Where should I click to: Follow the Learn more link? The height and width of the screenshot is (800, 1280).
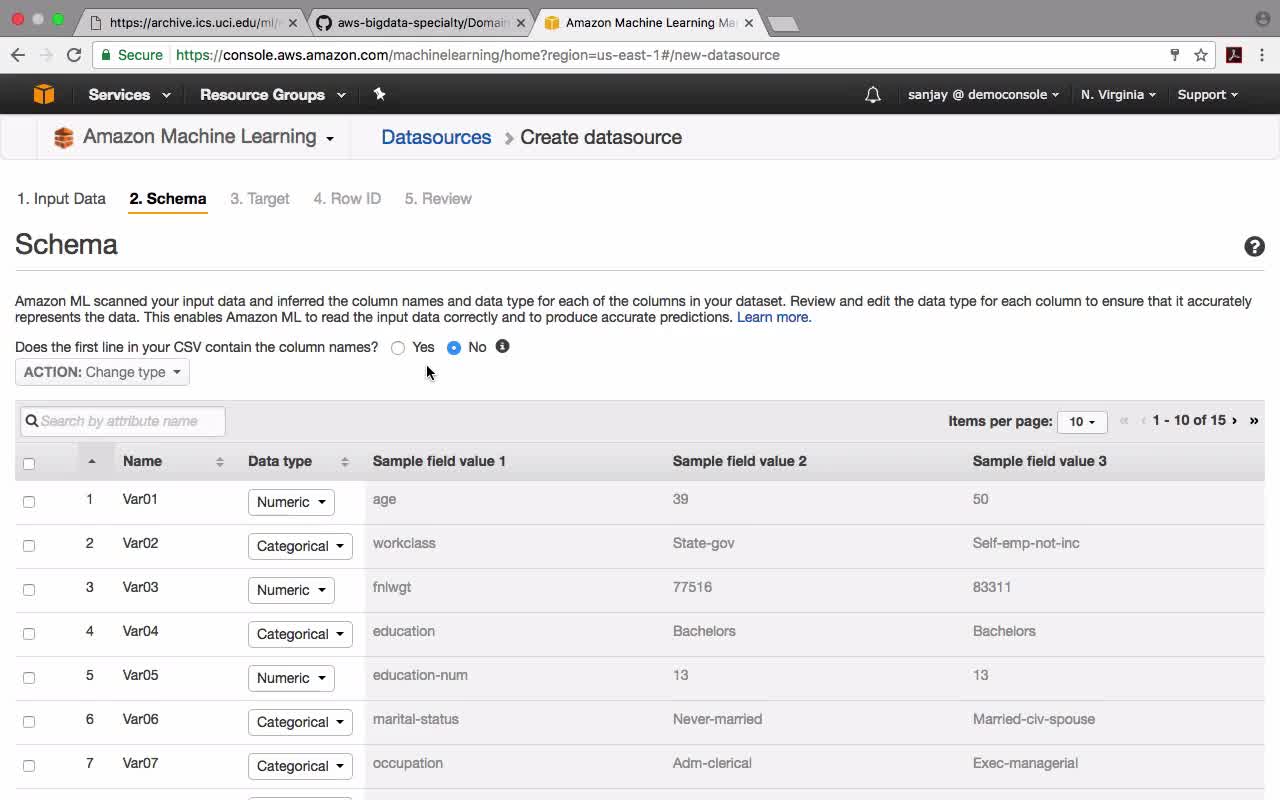tap(773, 317)
